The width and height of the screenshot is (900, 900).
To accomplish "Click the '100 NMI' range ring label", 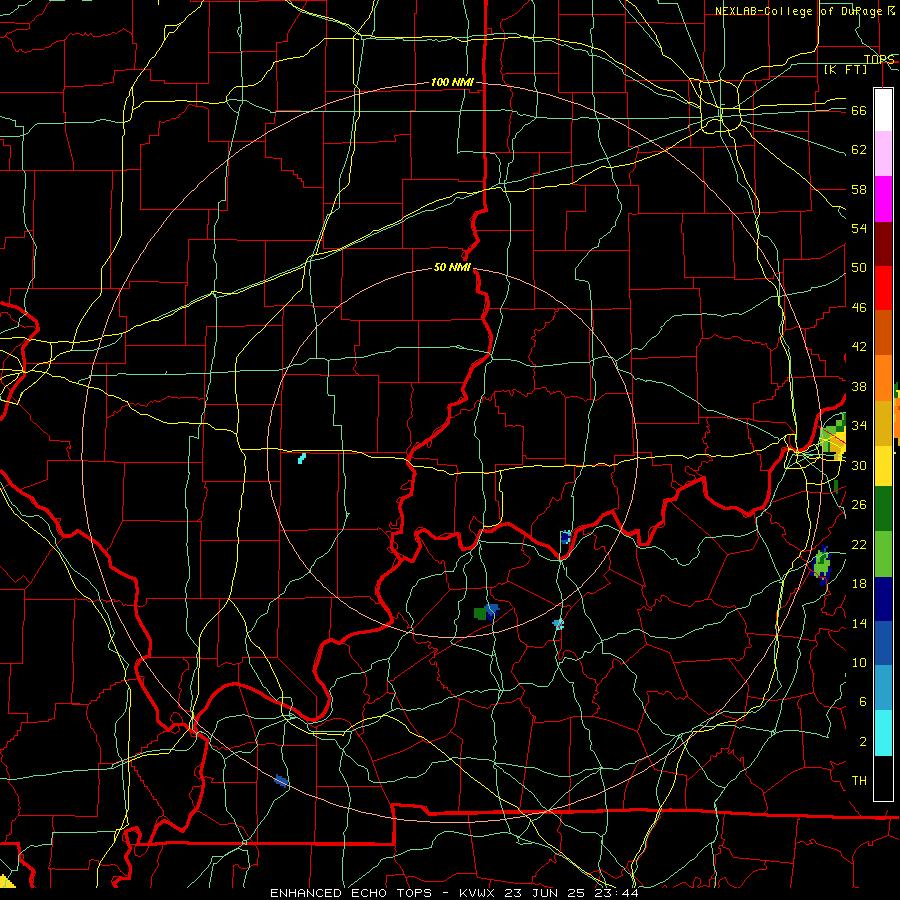I will click(452, 83).
